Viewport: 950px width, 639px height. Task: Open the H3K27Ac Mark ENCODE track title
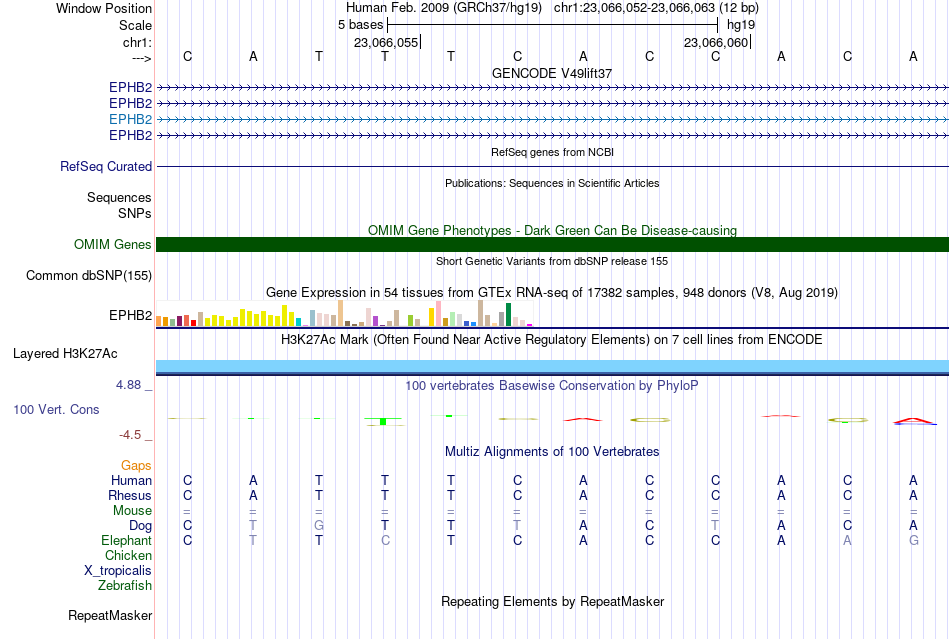click(x=552, y=339)
